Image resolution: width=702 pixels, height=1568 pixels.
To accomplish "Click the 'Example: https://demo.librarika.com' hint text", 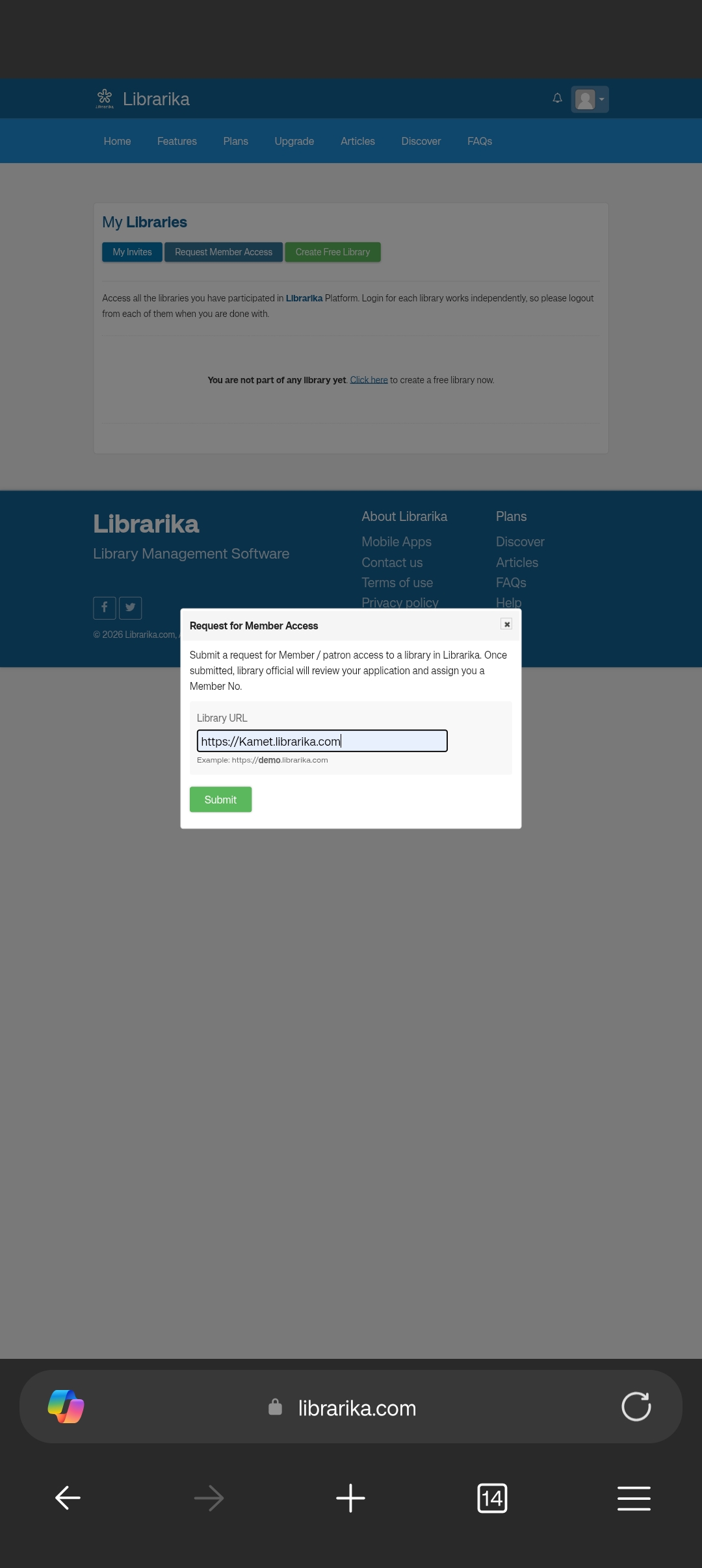I will (x=262, y=760).
